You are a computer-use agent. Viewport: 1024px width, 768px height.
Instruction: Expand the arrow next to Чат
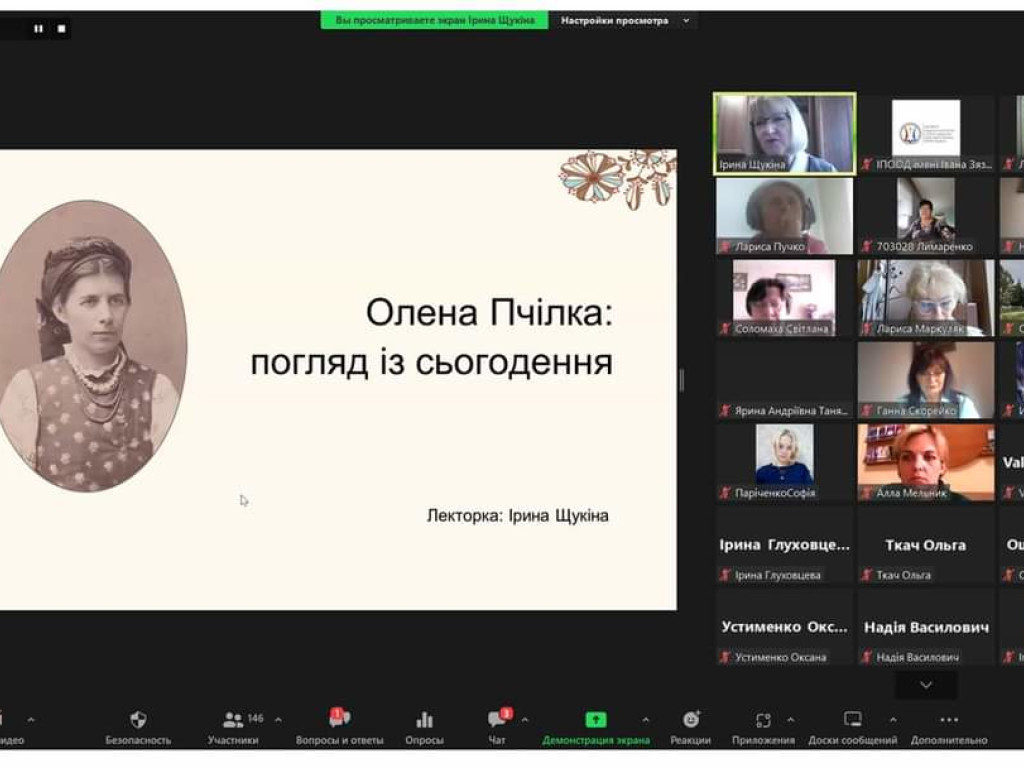click(x=525, y=720)
